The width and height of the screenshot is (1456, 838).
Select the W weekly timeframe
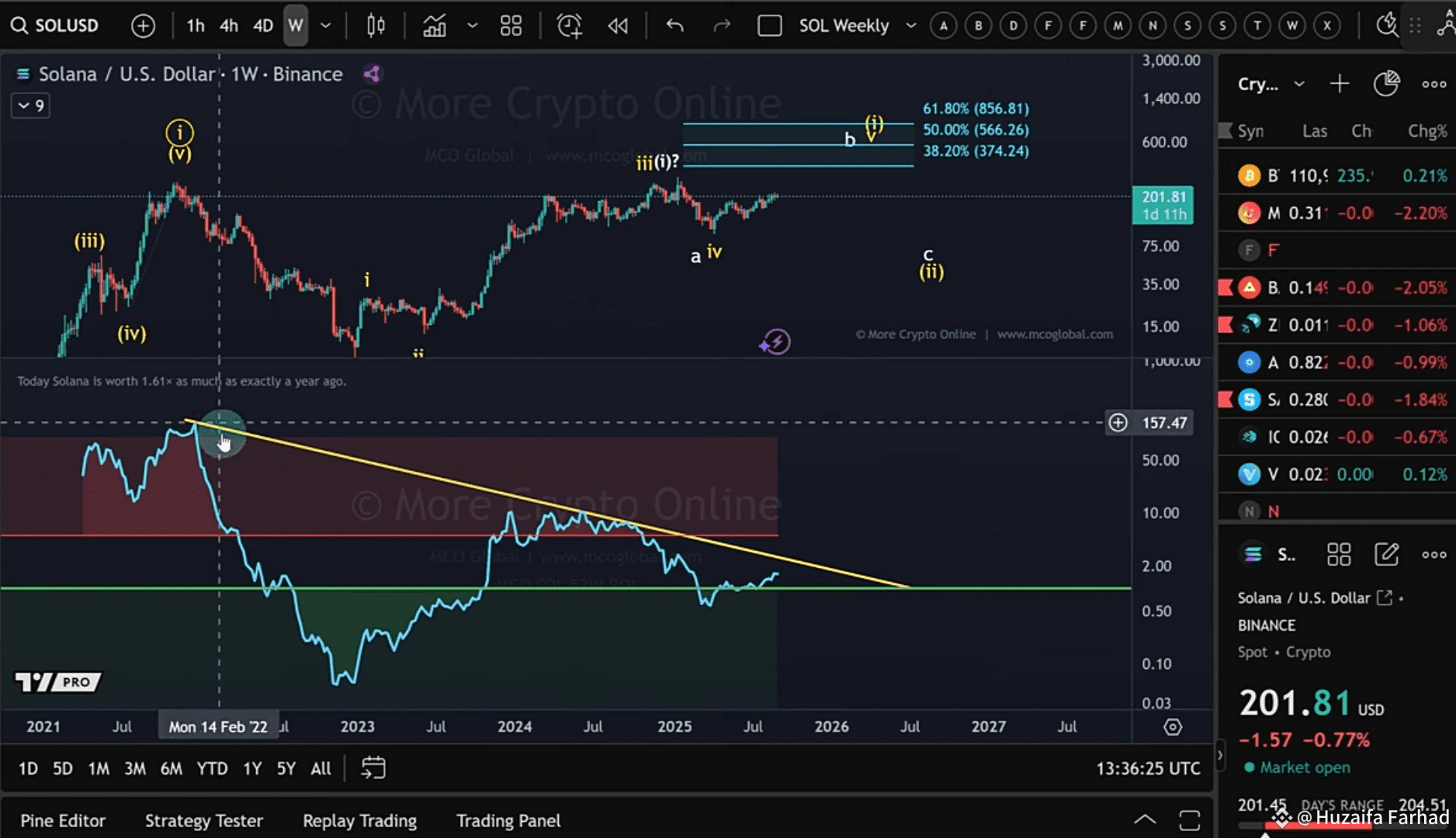point(296,26)
